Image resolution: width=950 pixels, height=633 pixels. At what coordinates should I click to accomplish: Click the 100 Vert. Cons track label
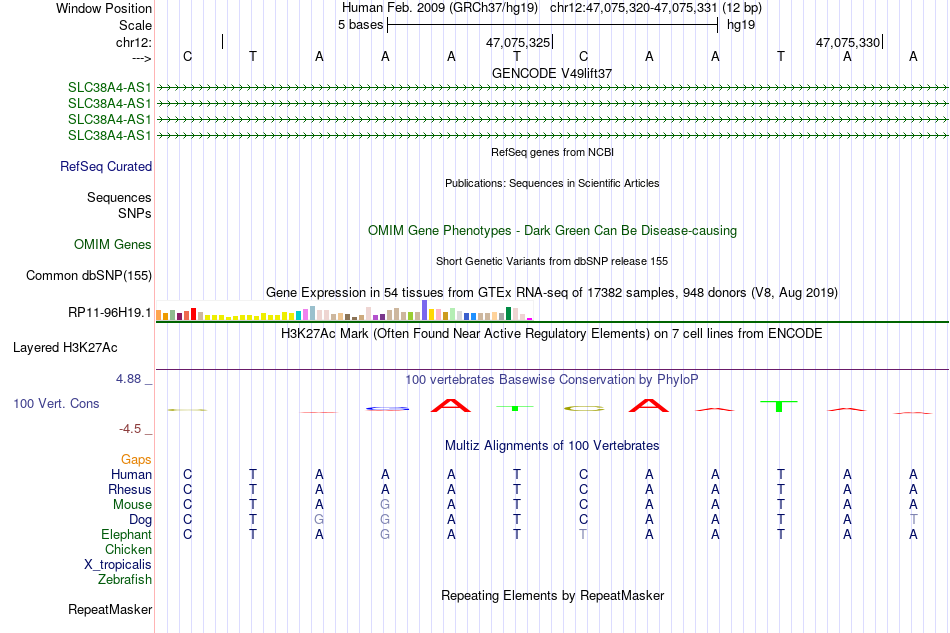[56, 403]
